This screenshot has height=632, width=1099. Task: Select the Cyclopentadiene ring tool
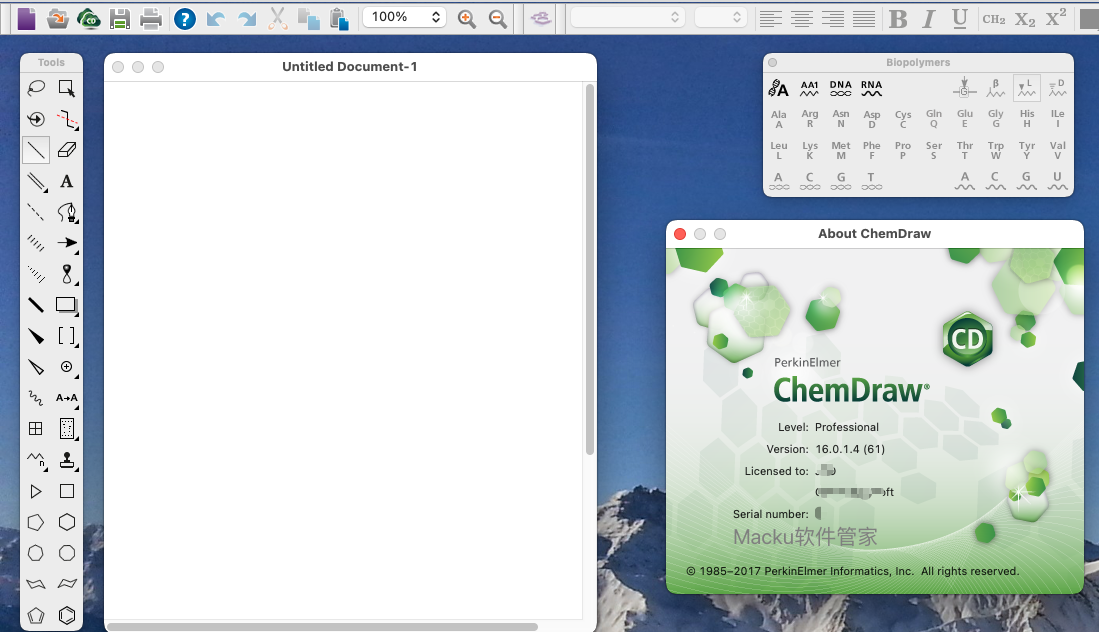[x=36, y=615]
